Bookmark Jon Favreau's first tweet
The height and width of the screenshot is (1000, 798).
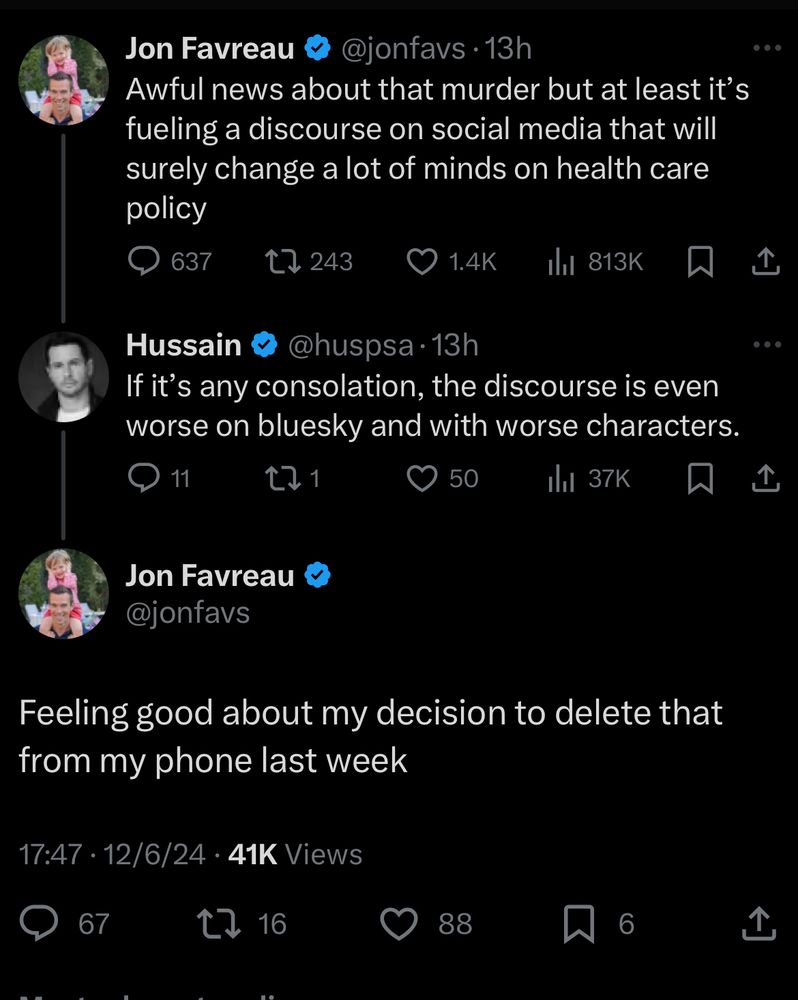[x=701, y=262]
